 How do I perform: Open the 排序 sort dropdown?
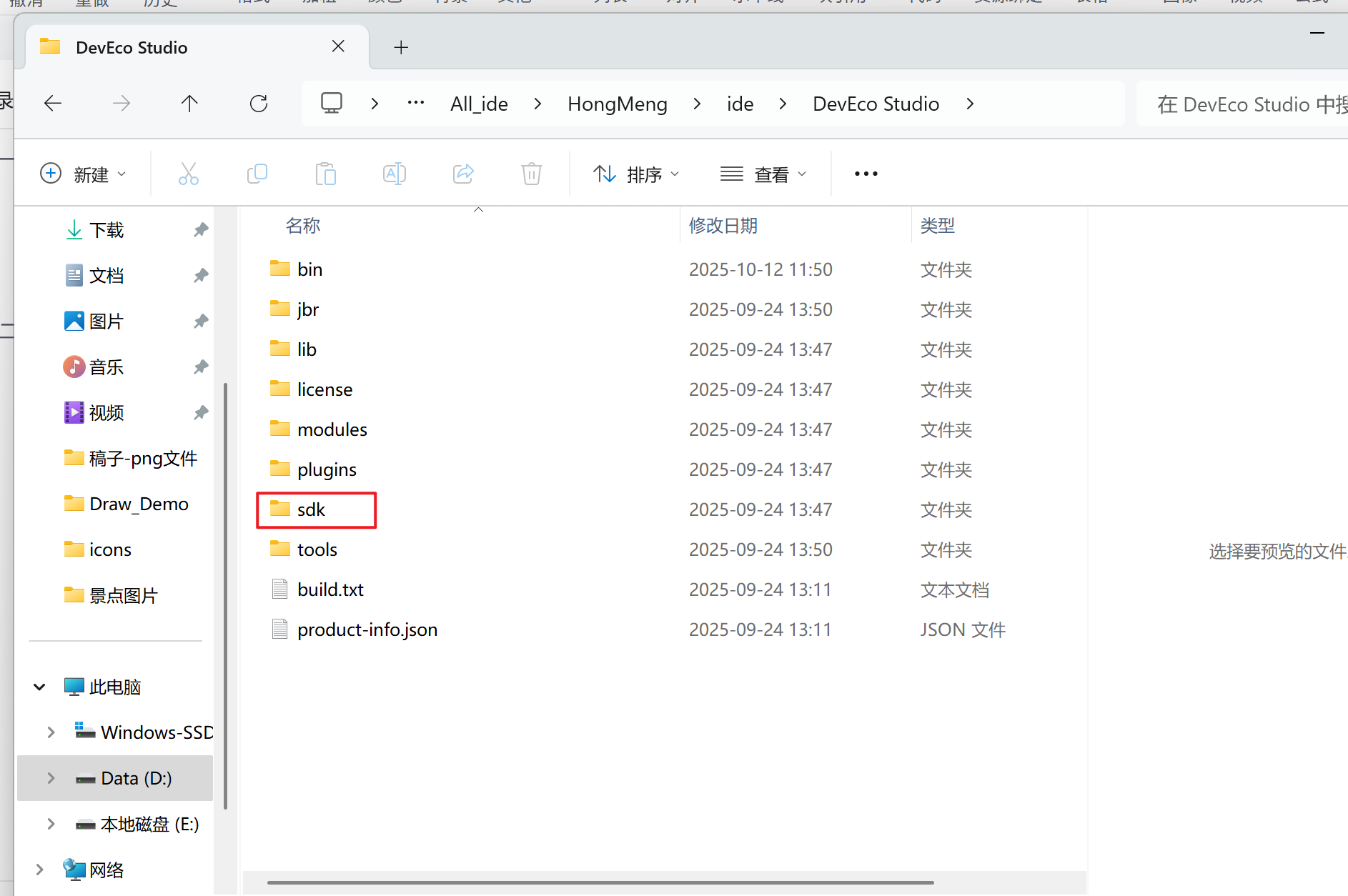635,174
